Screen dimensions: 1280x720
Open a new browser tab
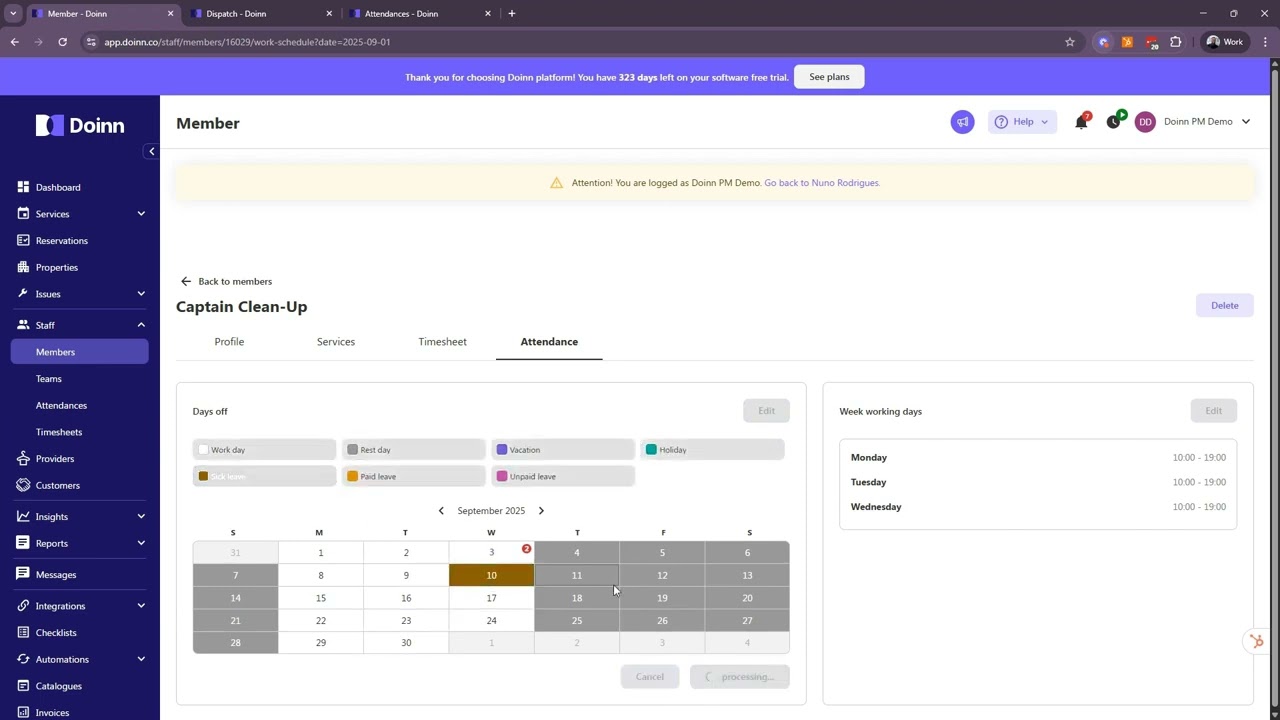point(512,14)
